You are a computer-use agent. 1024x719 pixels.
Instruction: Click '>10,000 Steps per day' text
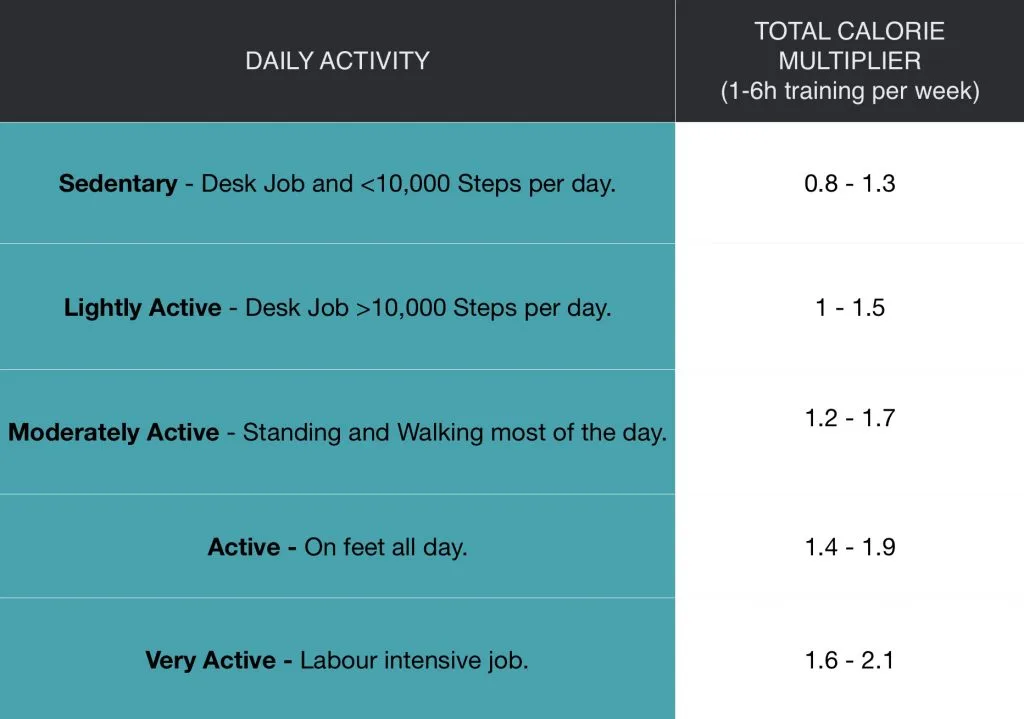coord(483,308)
